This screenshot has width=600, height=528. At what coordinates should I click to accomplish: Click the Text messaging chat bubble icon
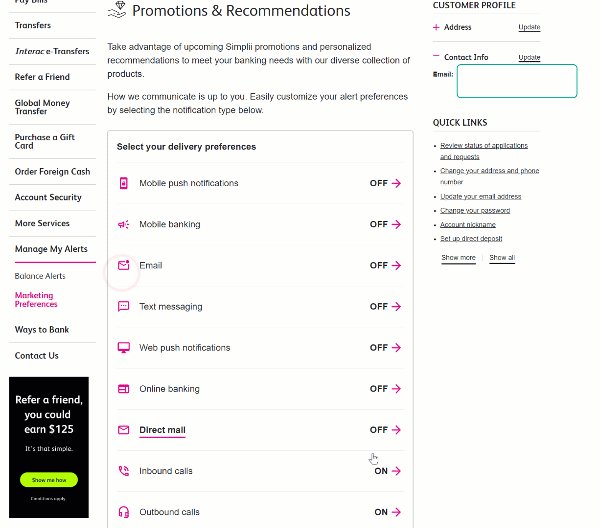click(123, 306)
